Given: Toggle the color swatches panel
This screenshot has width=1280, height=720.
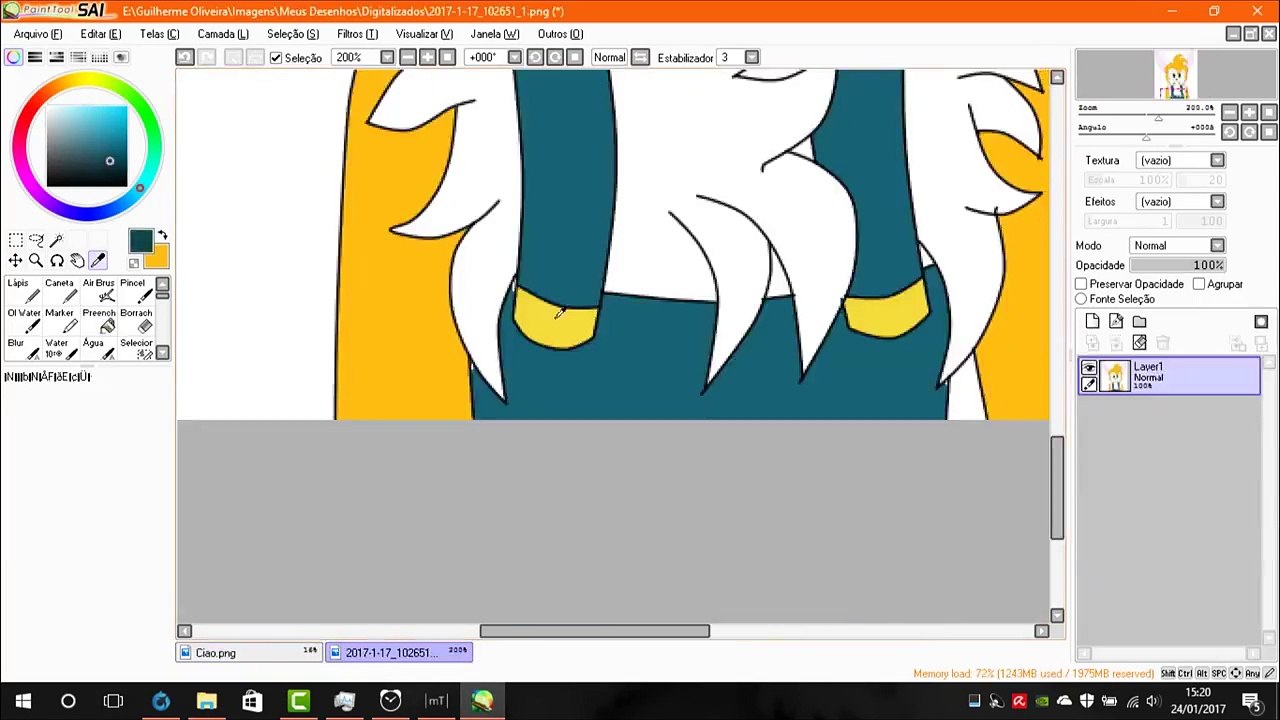Looking at the screenshot, I should click(x=100, y=57).
